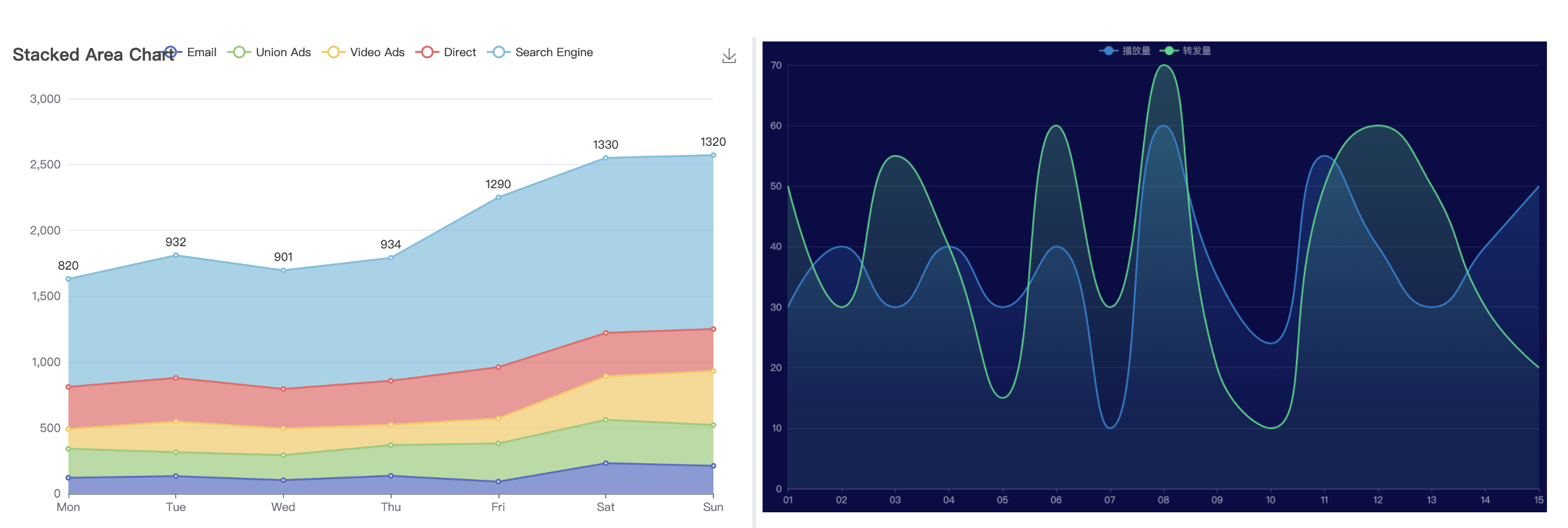Toggle Video Ads legend entry
This screenshot has width=1568, height=528.
[364, 52]
